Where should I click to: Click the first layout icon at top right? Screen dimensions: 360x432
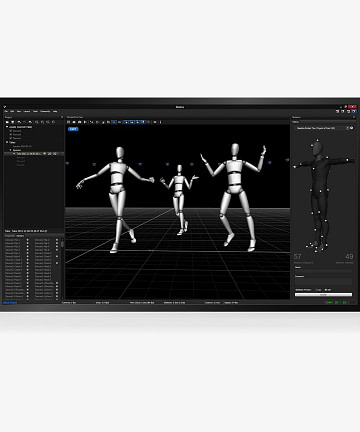337,111
